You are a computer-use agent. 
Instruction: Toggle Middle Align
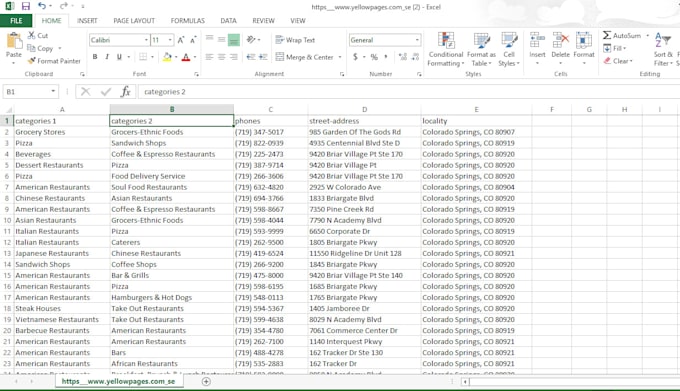click(x=222, y=39)
